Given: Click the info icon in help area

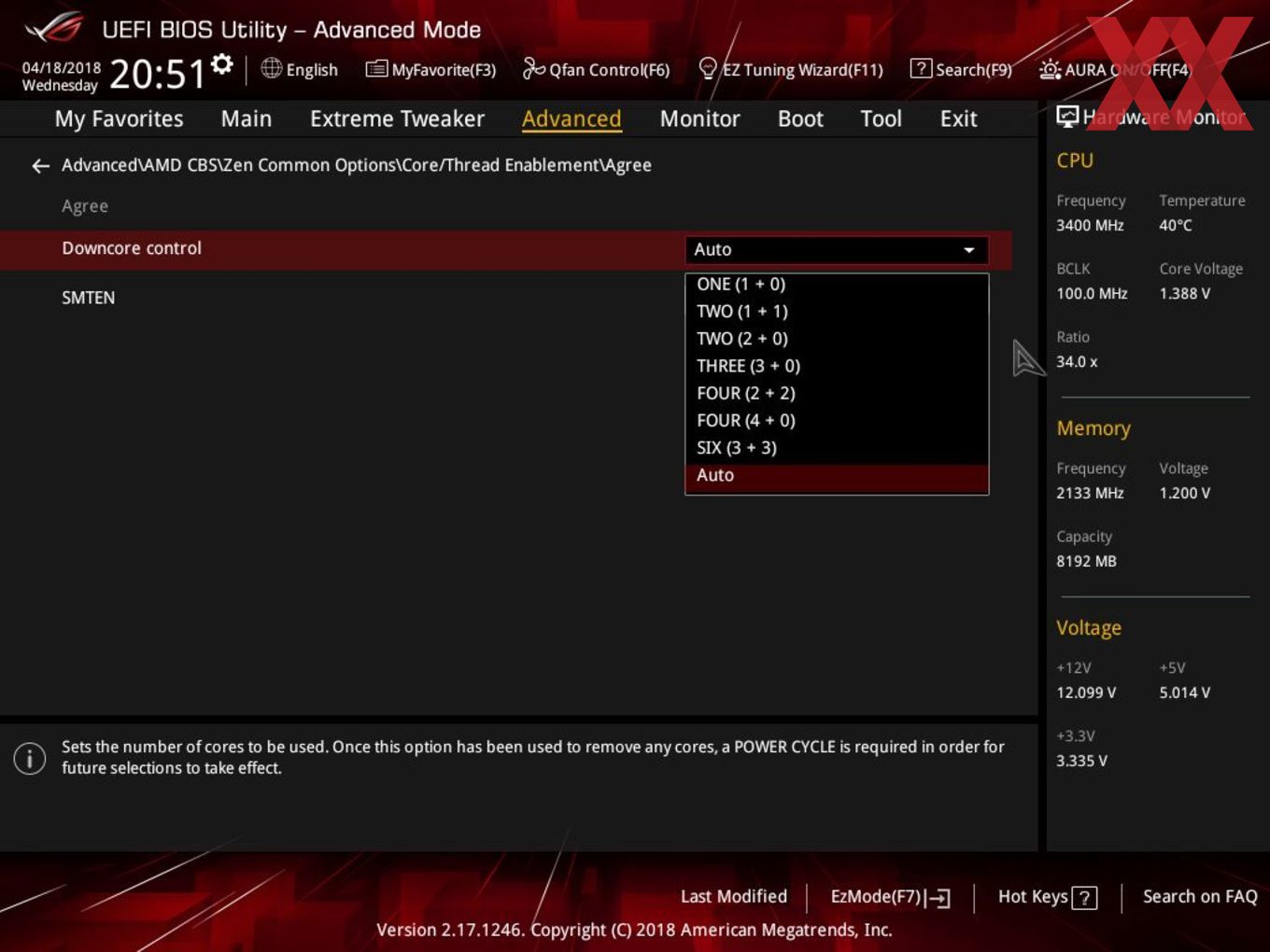Looking at the screenshot, I should [x=30, y=758].
